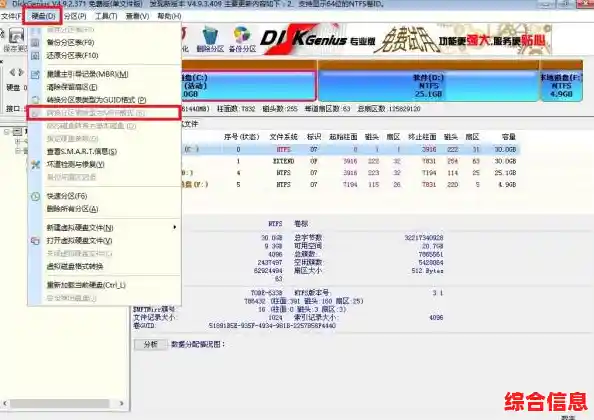This screenshot has height=420, width=594.
Task: Select 重建主引导记录(MBR) menu entry
Action: pos(104,74)
